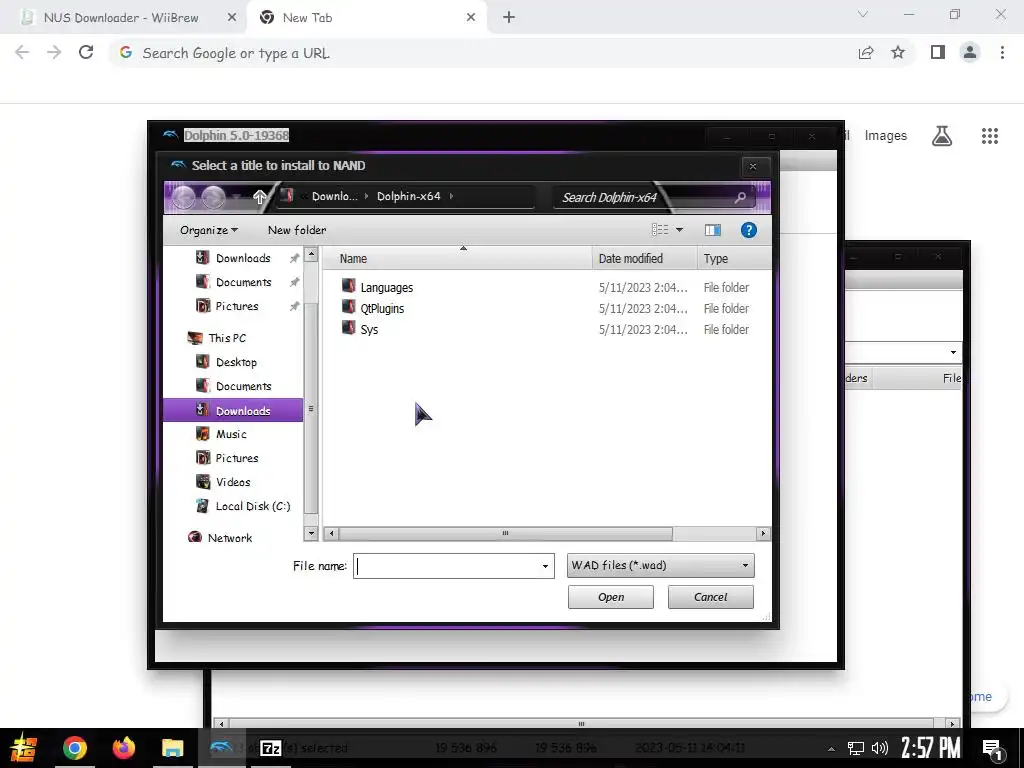The image size is (1024, 768).
Task: Open Chrome's three-dot menu
Action: 1002,52
